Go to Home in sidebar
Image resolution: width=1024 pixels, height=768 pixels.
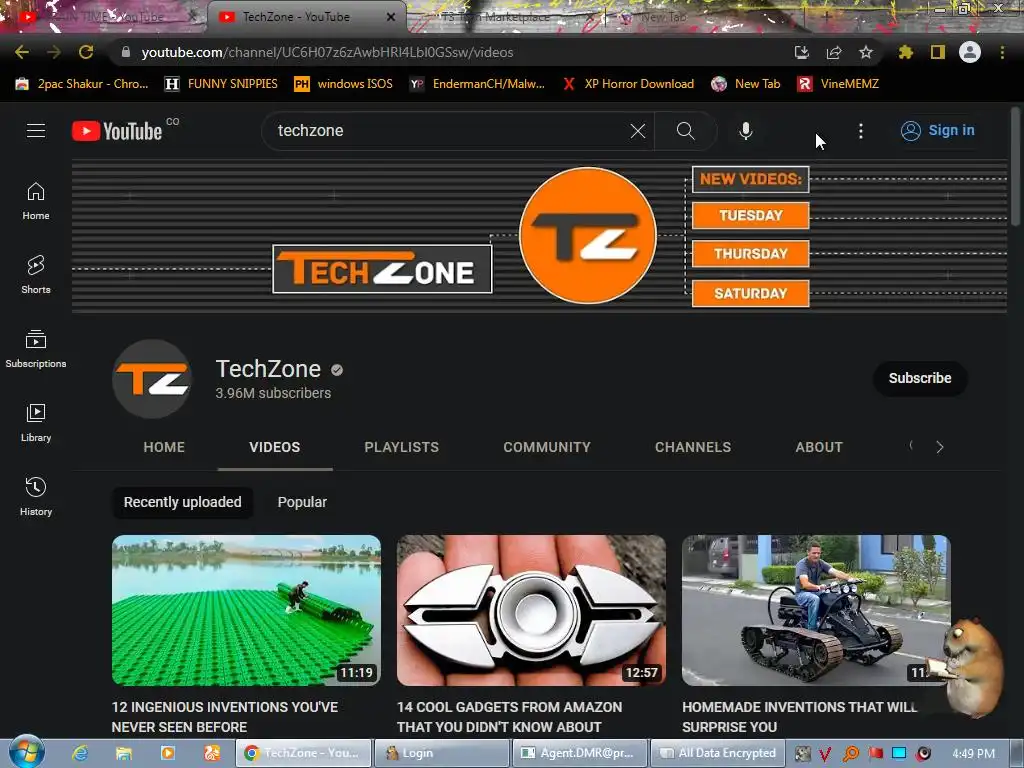click(x=36, y=201)
